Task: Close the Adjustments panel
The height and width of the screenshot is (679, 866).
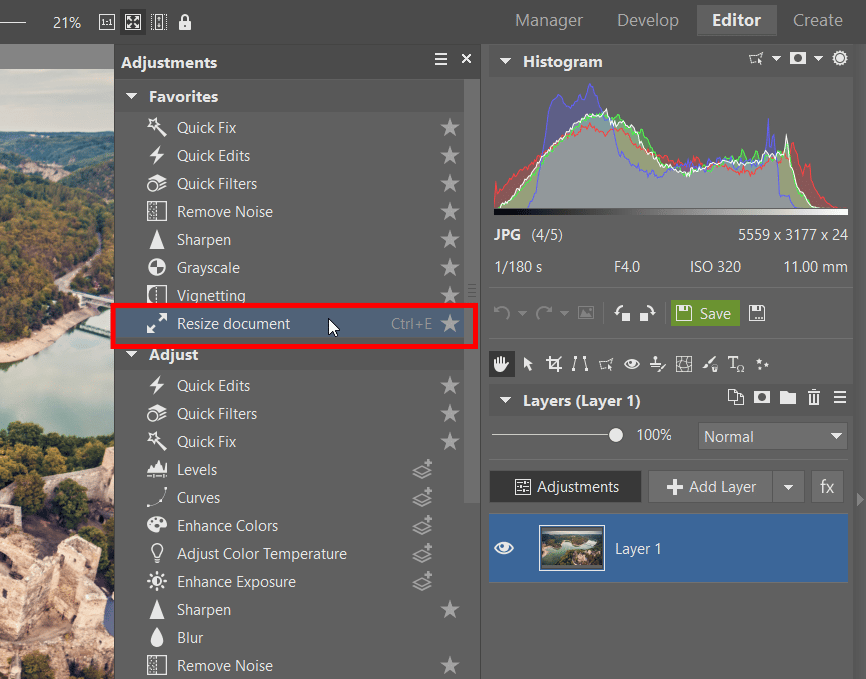Action: (467, 59)
